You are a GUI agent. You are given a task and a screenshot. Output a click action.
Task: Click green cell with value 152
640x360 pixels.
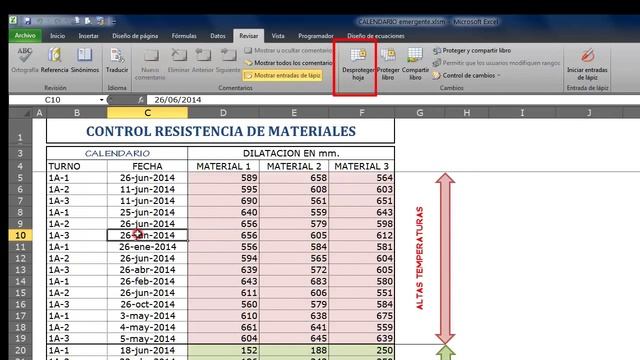[223, 350]
